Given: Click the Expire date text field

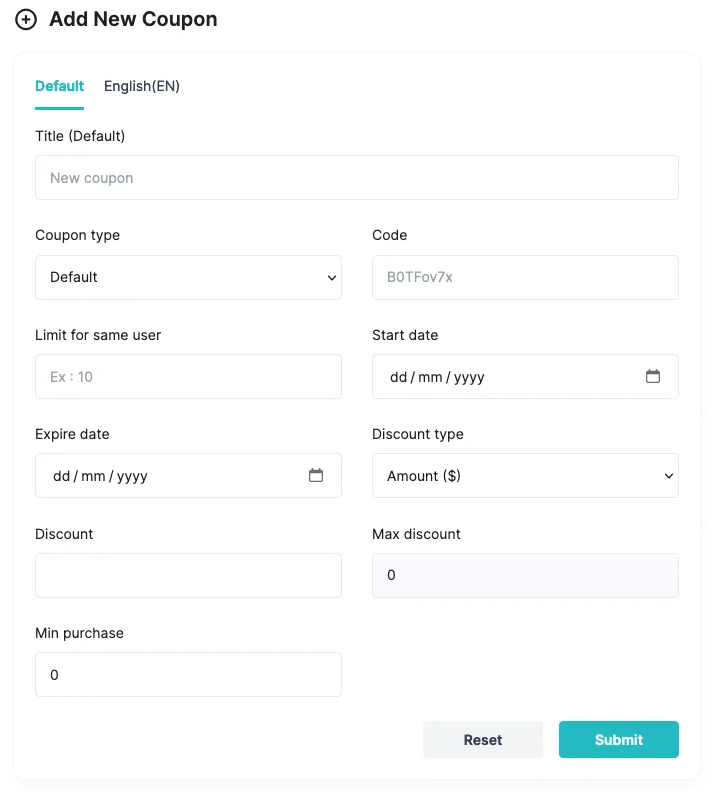Looking at the screenshot, I should 188,475.
